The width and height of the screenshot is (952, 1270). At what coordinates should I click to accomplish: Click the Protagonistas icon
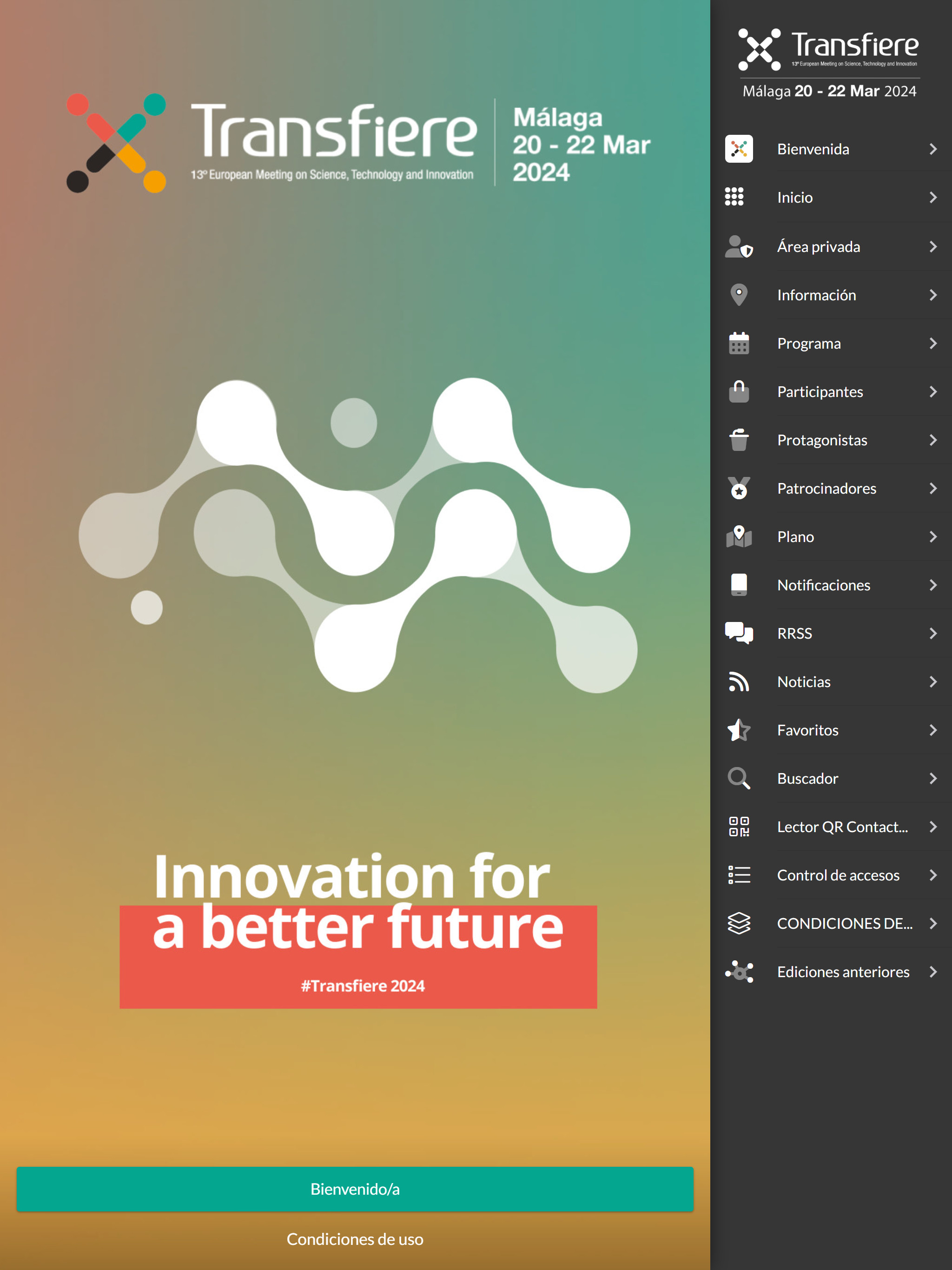tap(738, 440)
